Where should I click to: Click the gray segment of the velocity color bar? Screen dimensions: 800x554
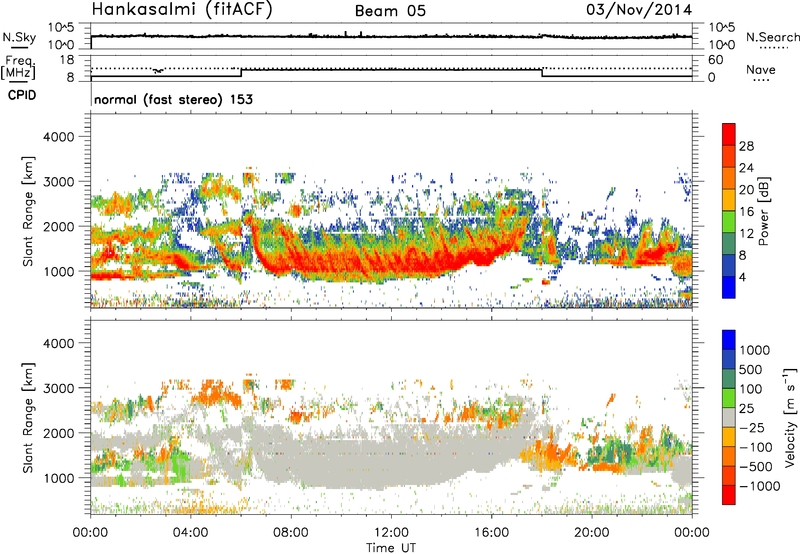729,418
